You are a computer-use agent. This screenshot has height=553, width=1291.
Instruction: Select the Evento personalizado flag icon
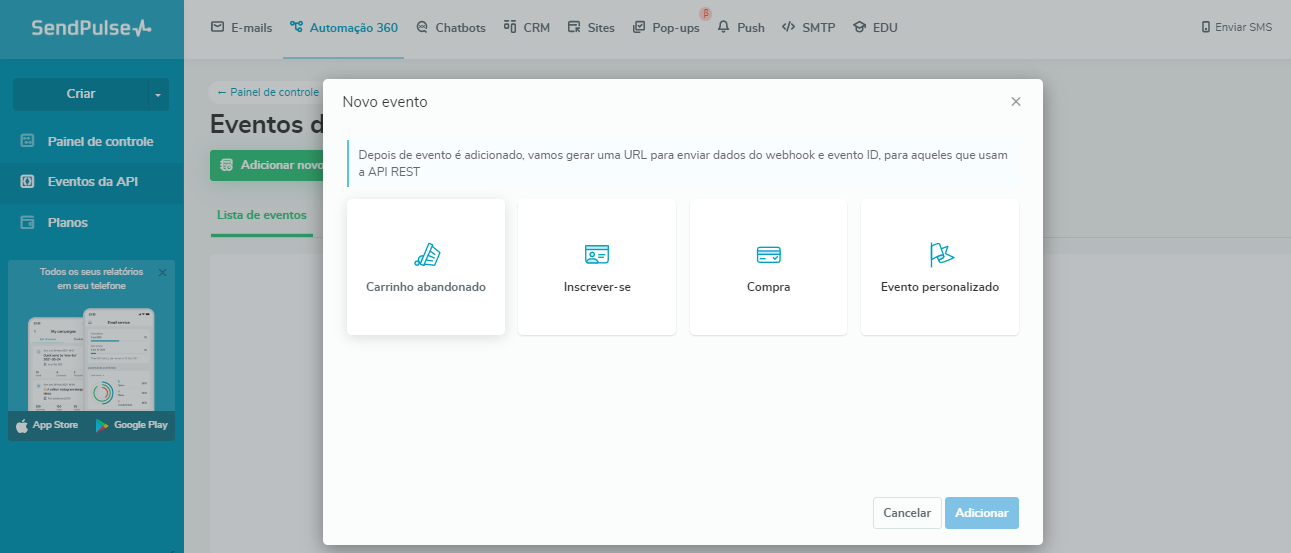click(940, 255)
